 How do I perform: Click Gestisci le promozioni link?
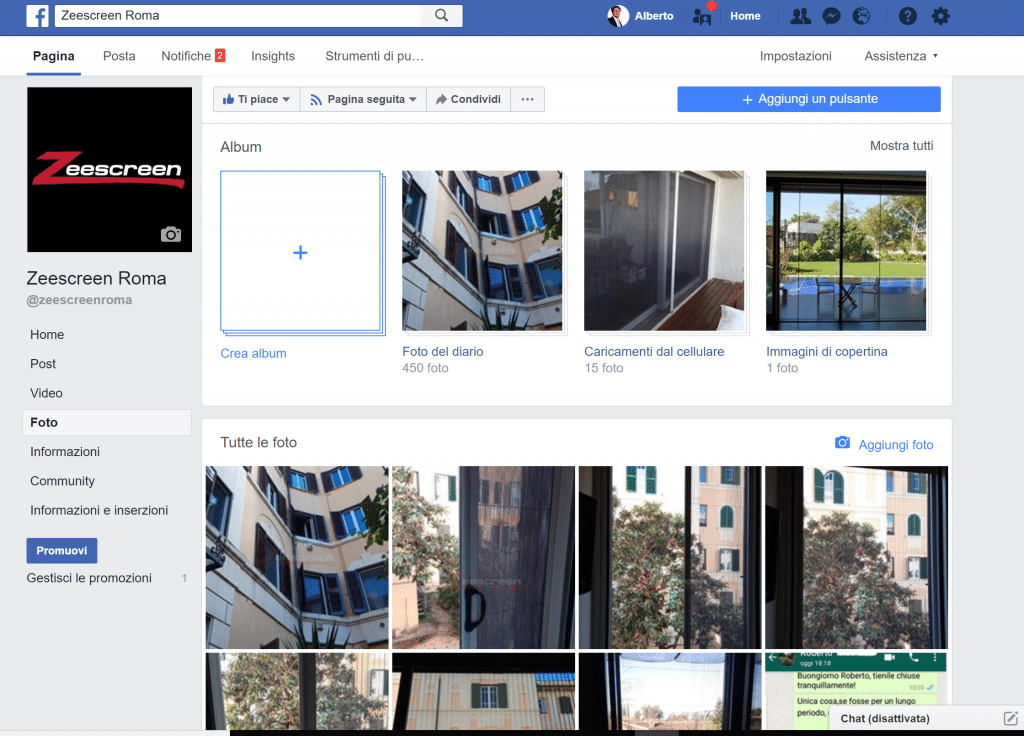coord(89,578)
